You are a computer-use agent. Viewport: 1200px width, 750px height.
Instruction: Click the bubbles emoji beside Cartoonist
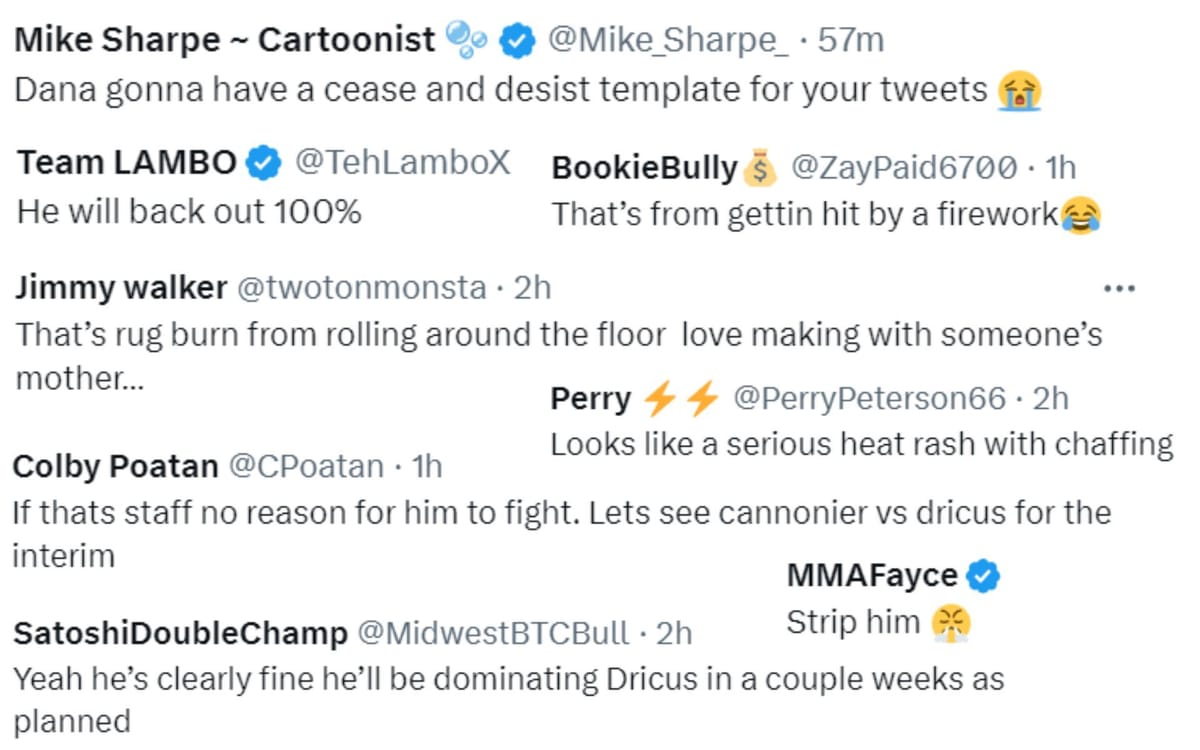(x=465, y=38)
